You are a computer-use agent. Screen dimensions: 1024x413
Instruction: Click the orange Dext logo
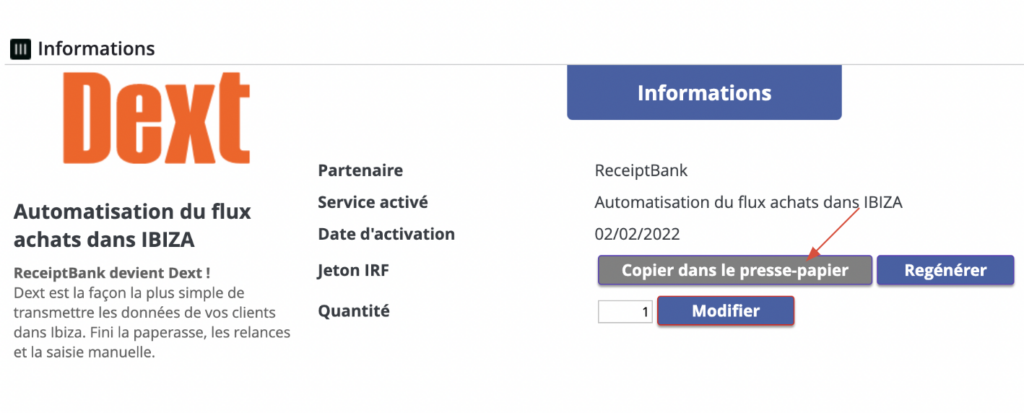[157, 118]
